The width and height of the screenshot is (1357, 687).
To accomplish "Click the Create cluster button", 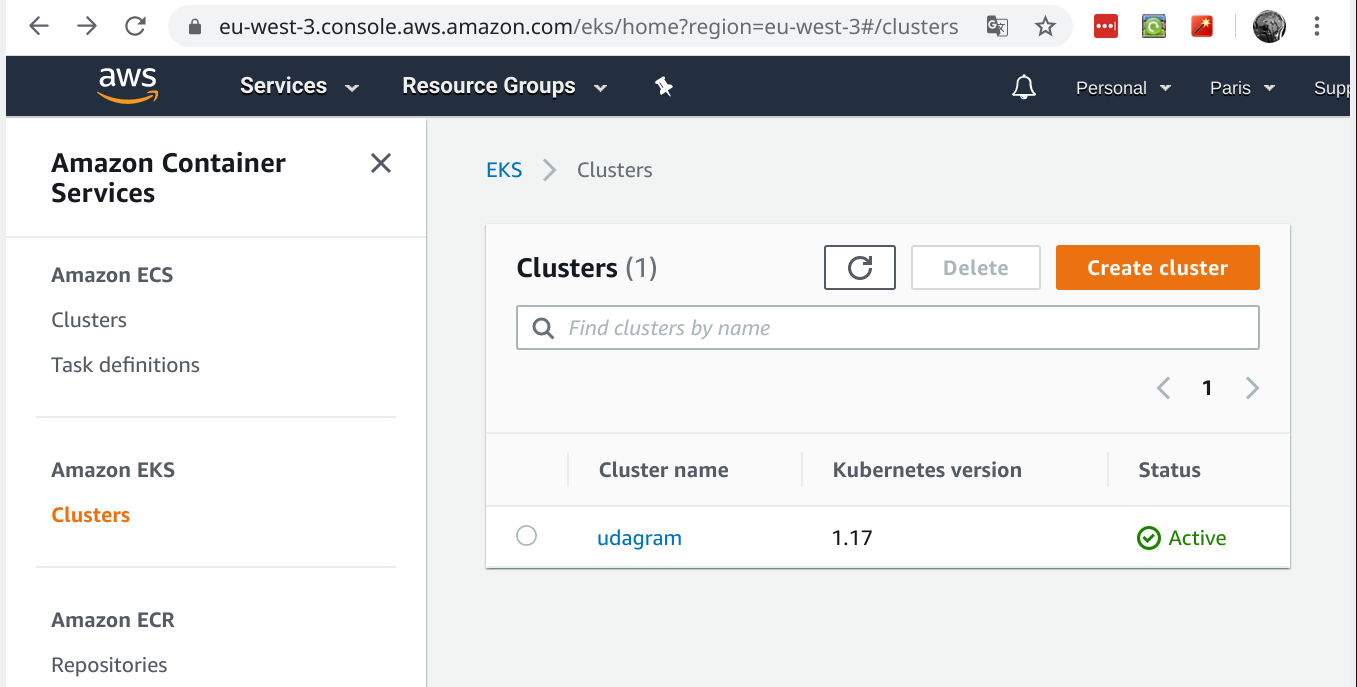I will 1158,268.
